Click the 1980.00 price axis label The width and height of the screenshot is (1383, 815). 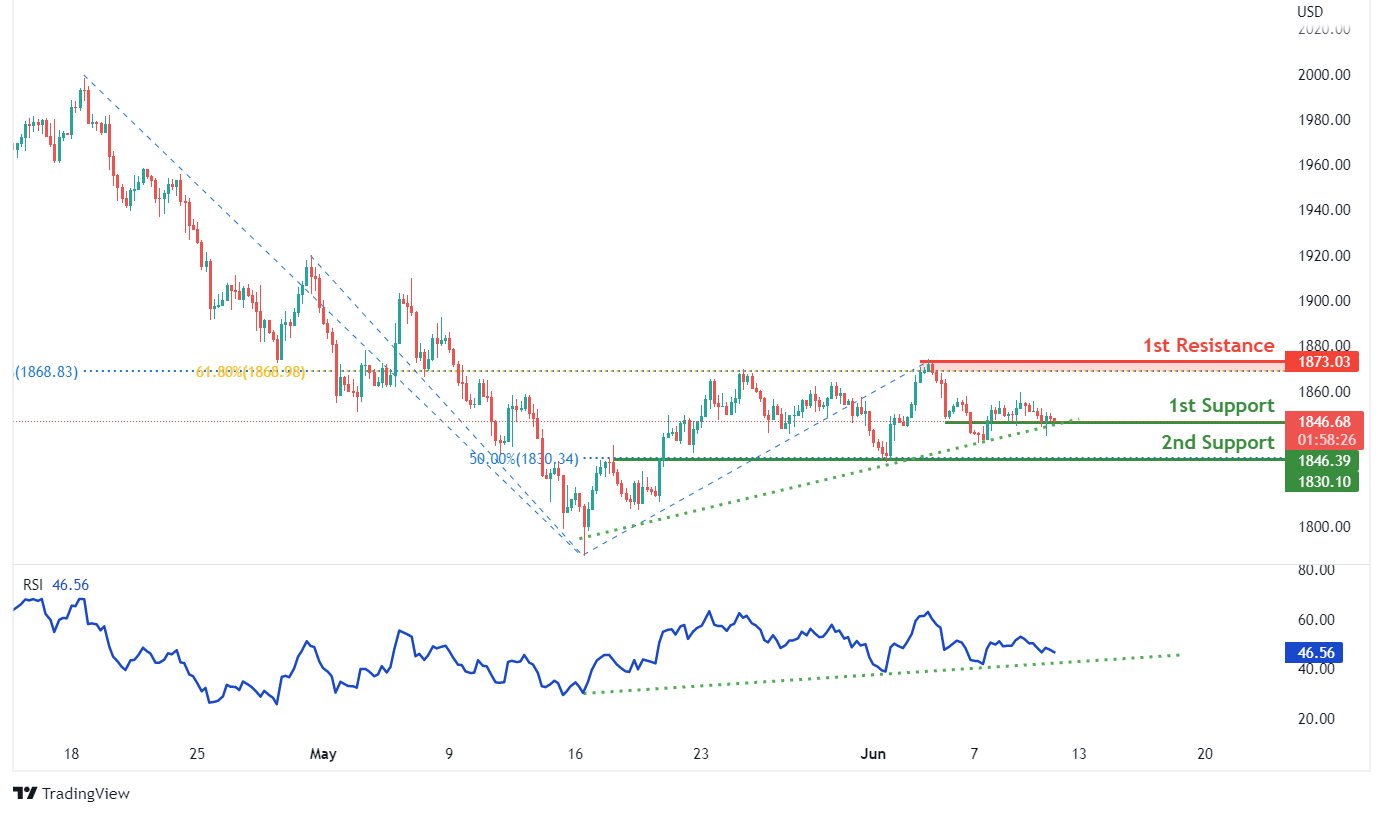(1323, 120)
